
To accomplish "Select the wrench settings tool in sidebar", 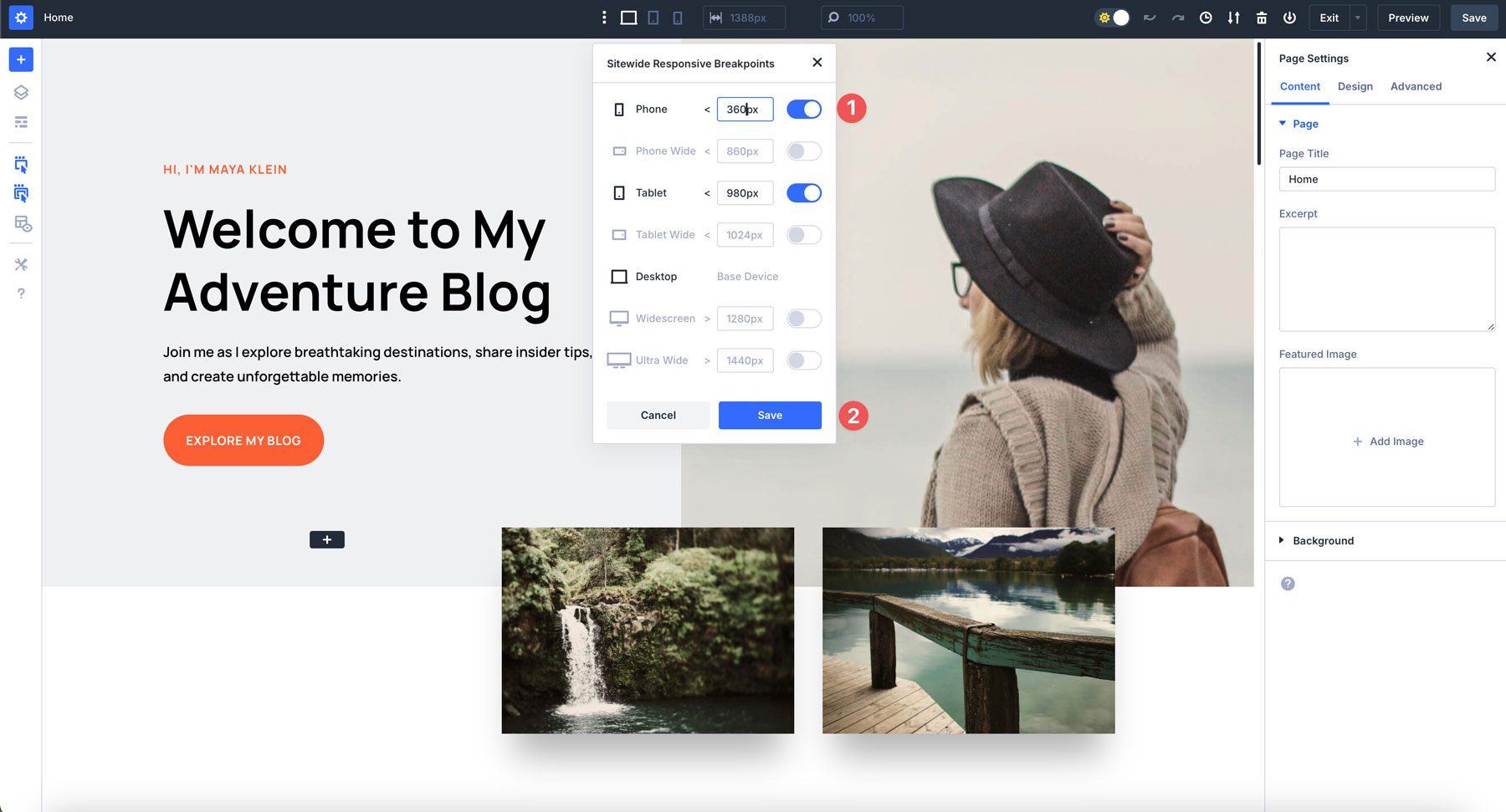I will click(x=20, y=264).
